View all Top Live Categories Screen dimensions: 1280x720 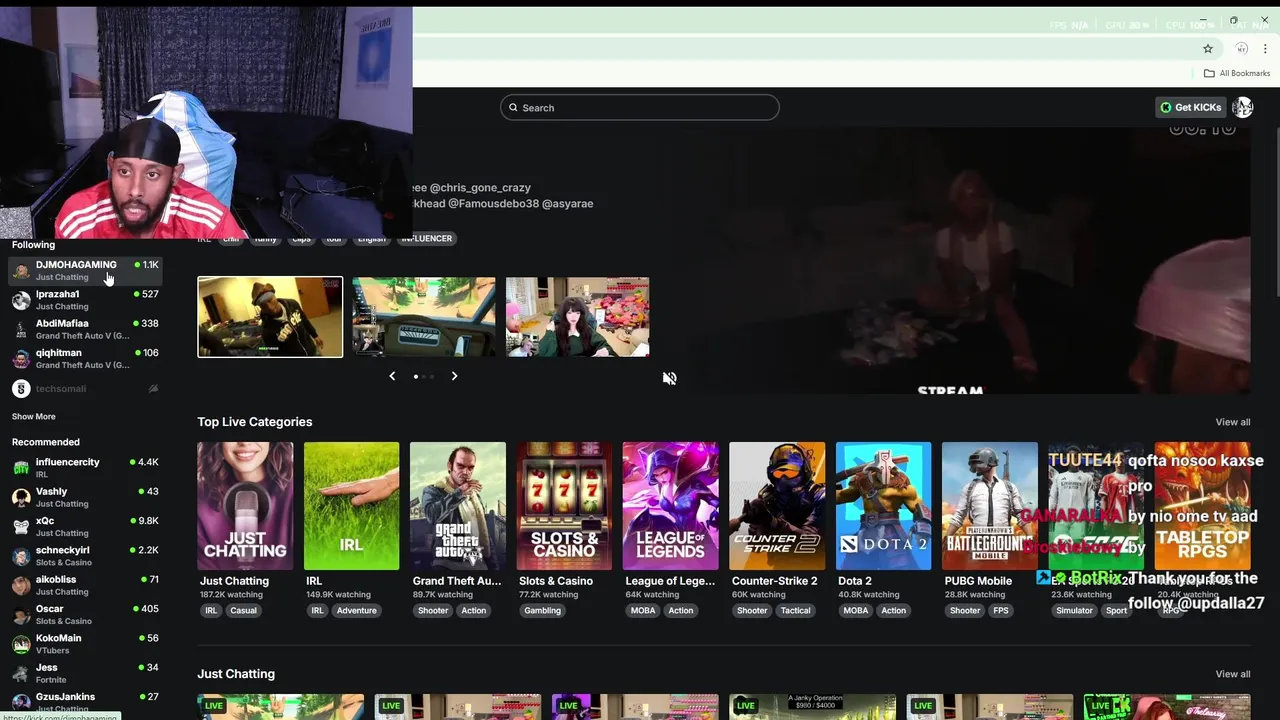point(1233,422)
